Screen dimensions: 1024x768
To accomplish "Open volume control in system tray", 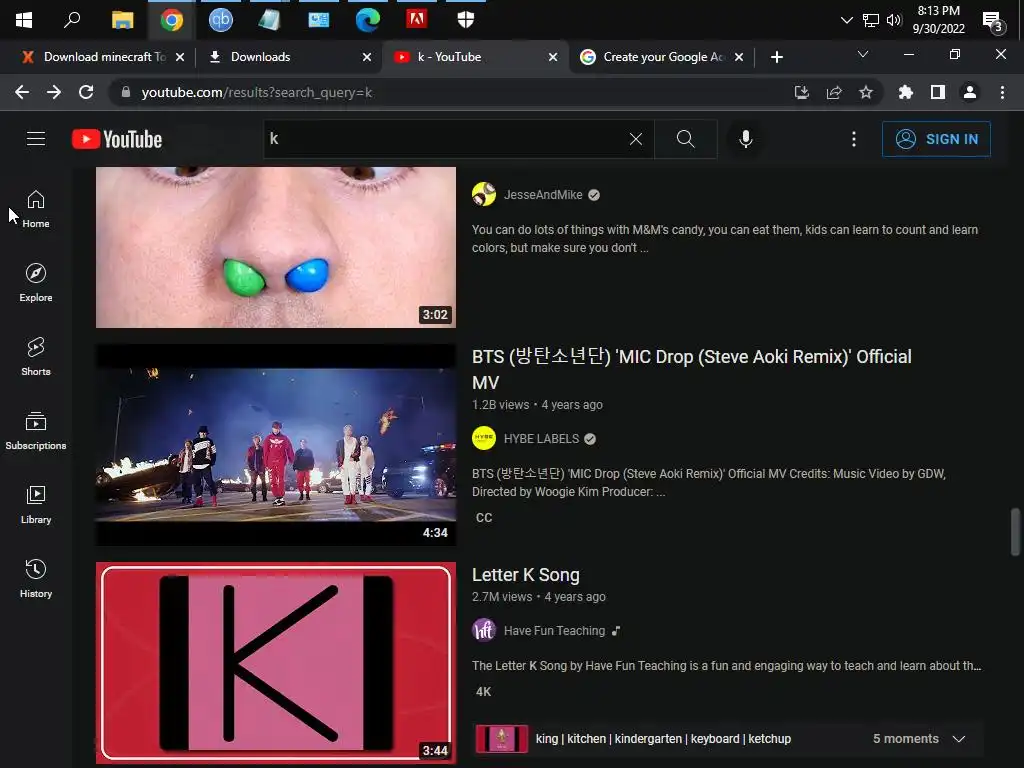I will 893,20.
